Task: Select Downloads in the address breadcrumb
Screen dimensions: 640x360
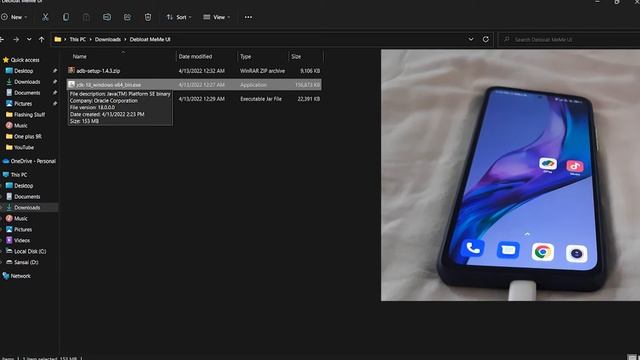Action: click(x=108, y=40)
